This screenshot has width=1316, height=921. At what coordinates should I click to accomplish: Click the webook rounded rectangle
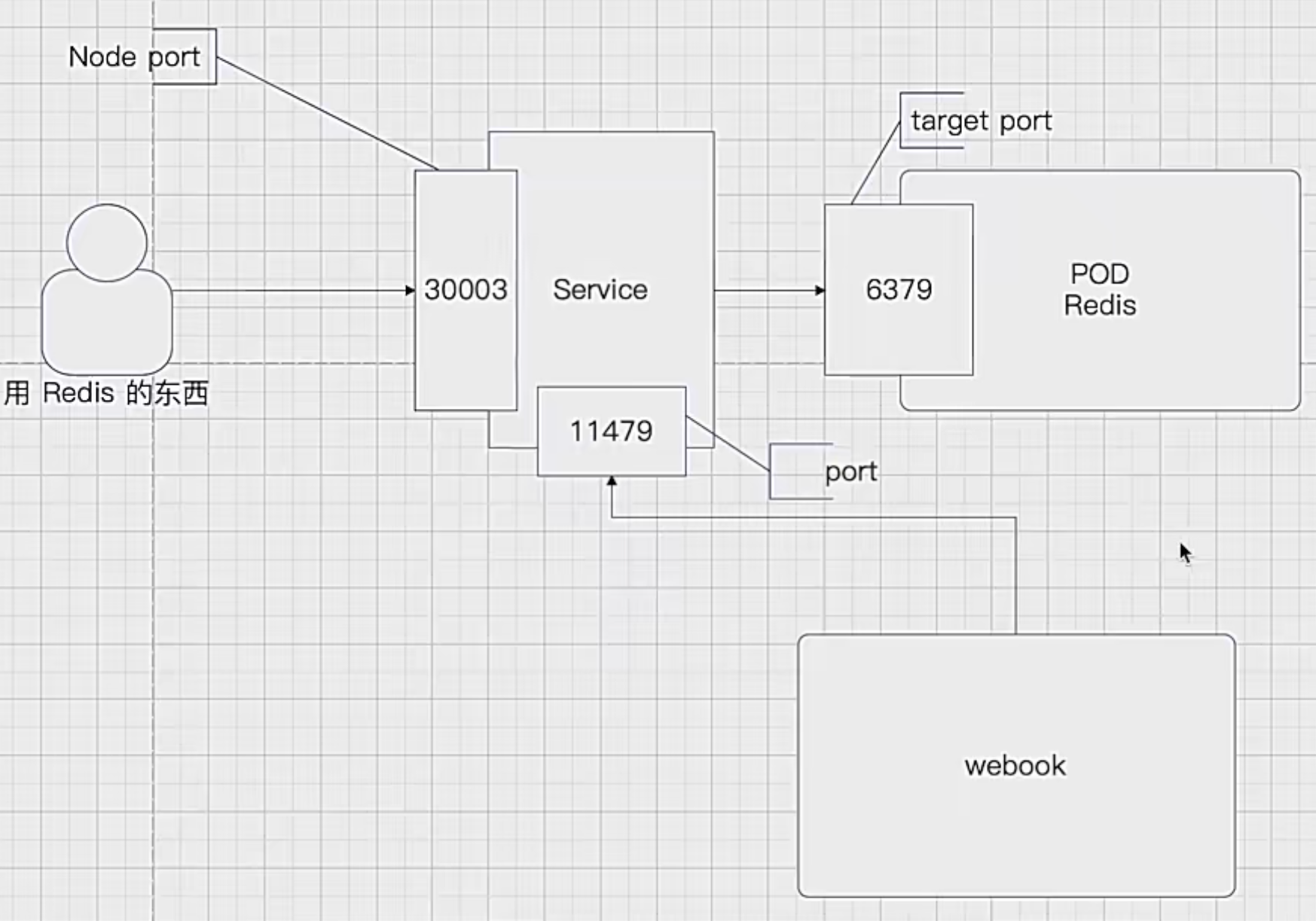tap(1015, 765)
